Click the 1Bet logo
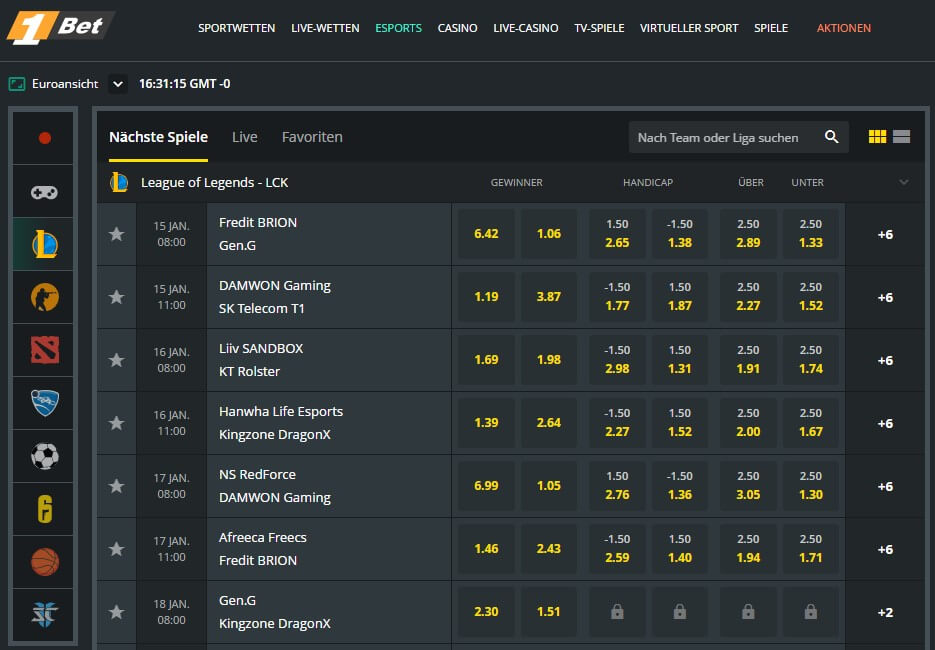Image resolution: width=935 pixels, height=650 pixels. point(60,27)
